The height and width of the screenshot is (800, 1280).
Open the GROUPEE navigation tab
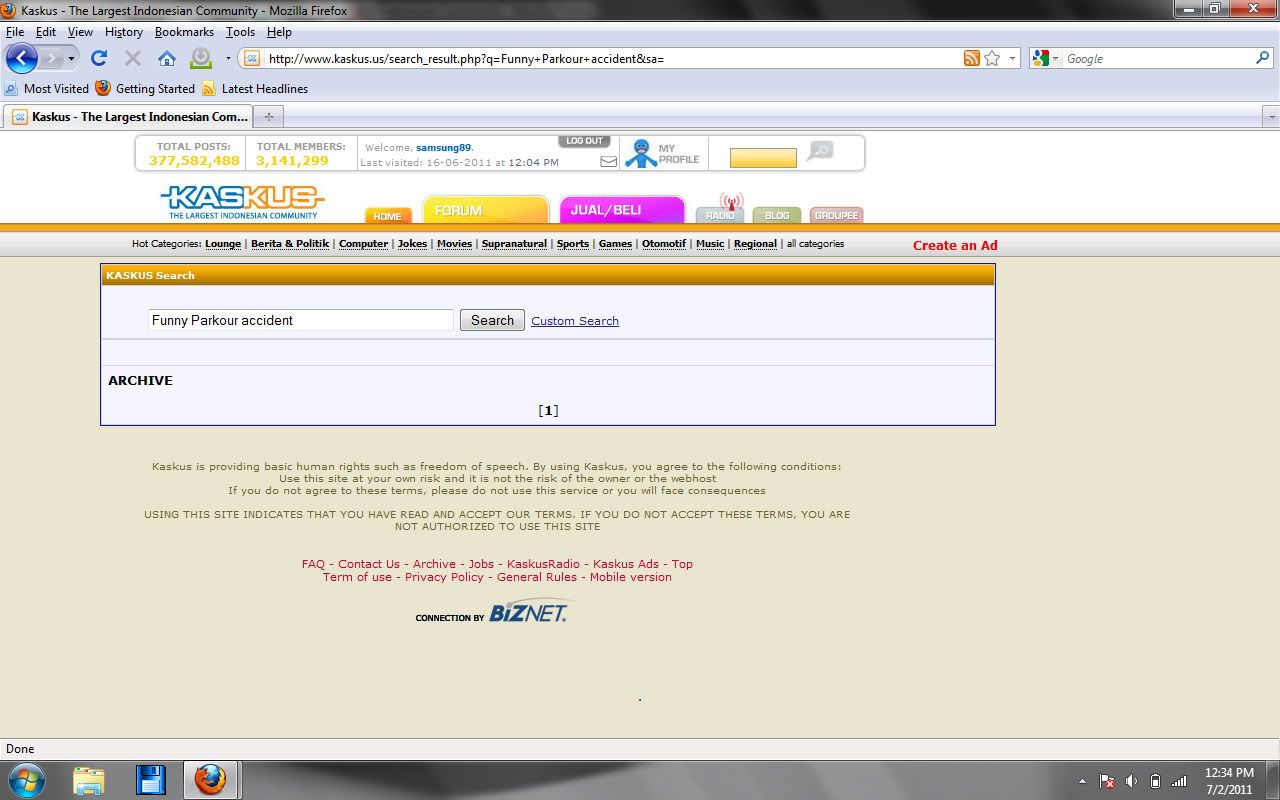pyautogui.click(x=836, y=214)
